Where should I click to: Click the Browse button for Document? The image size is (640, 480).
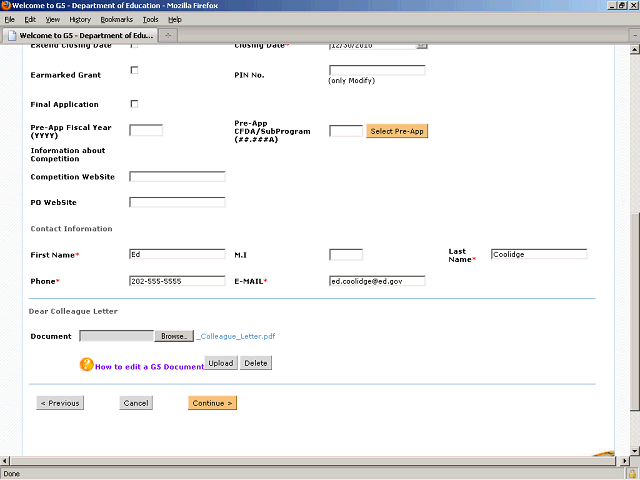pos(174,336)
